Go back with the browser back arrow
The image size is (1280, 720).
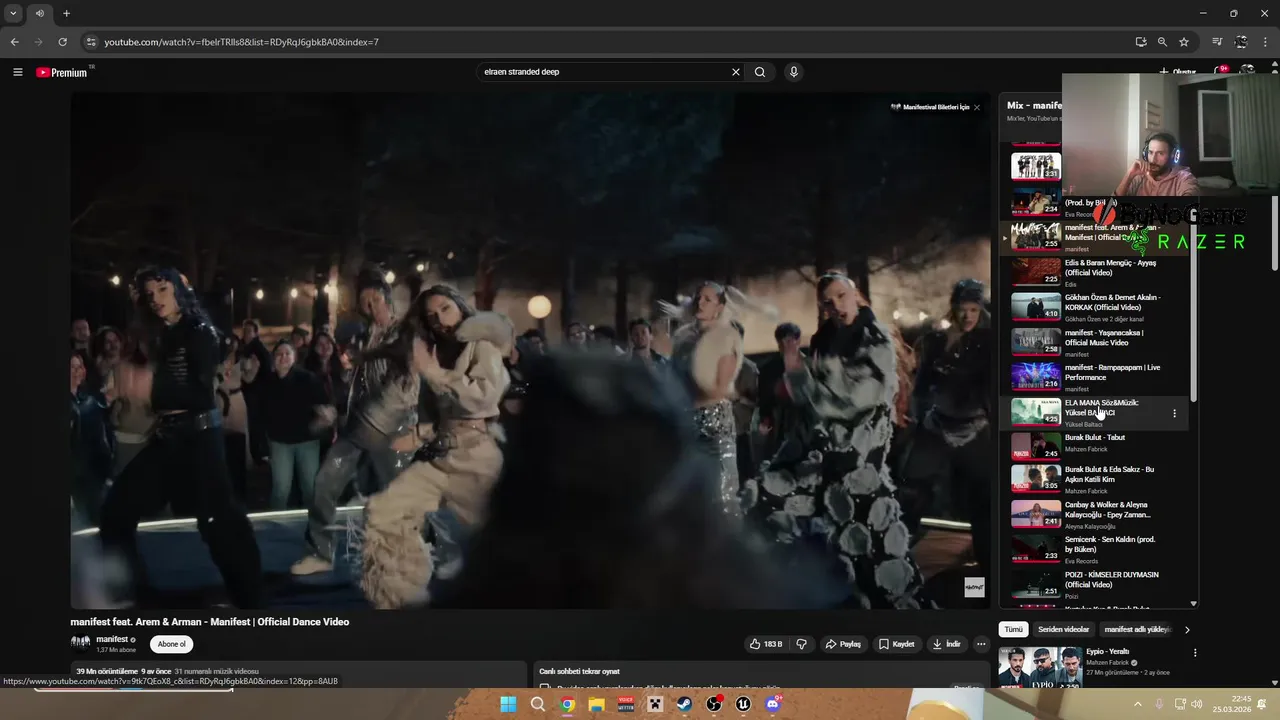(x=14, y=42)
